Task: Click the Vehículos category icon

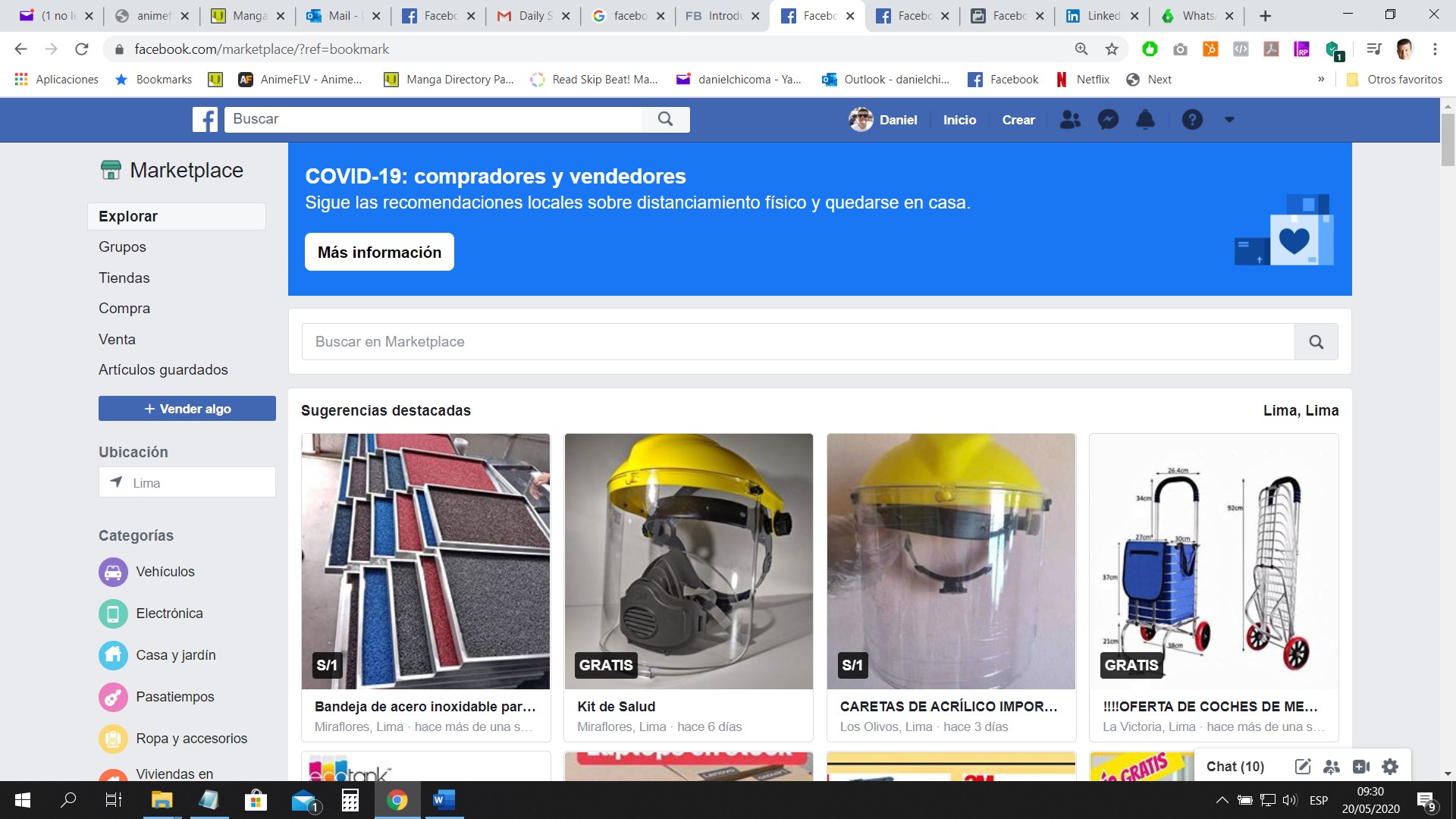Action: (113, 572)
